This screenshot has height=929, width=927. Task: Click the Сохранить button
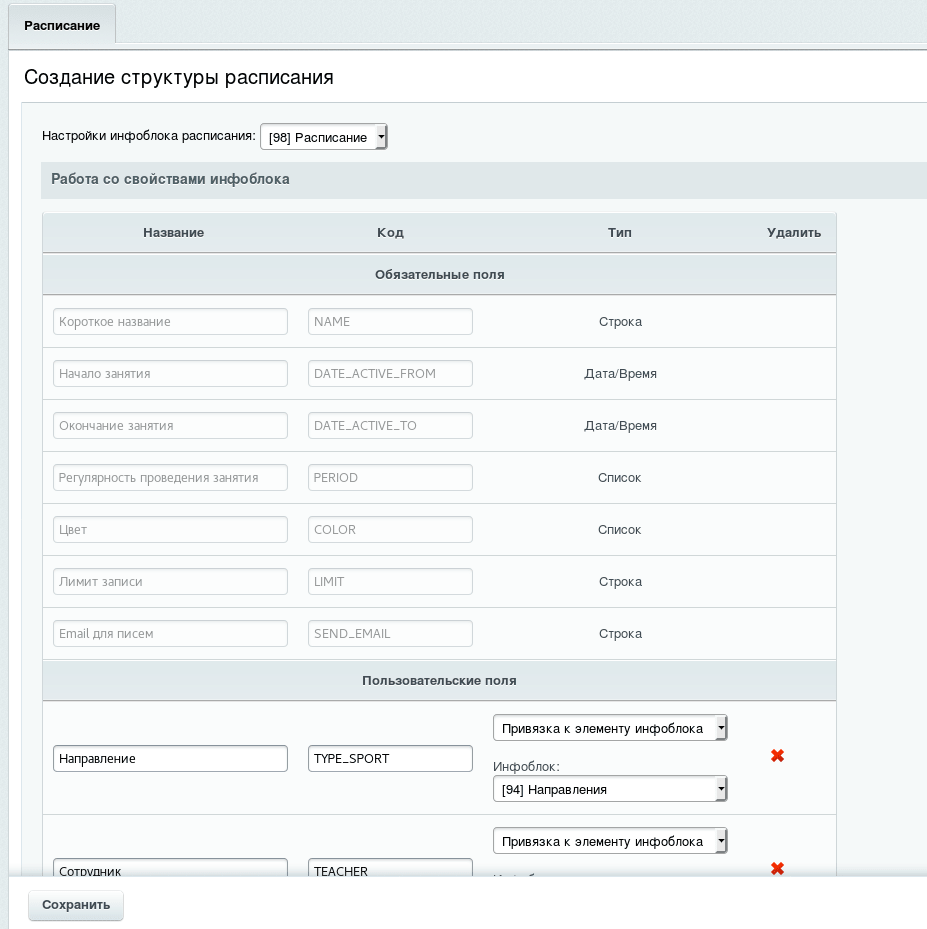76,905
